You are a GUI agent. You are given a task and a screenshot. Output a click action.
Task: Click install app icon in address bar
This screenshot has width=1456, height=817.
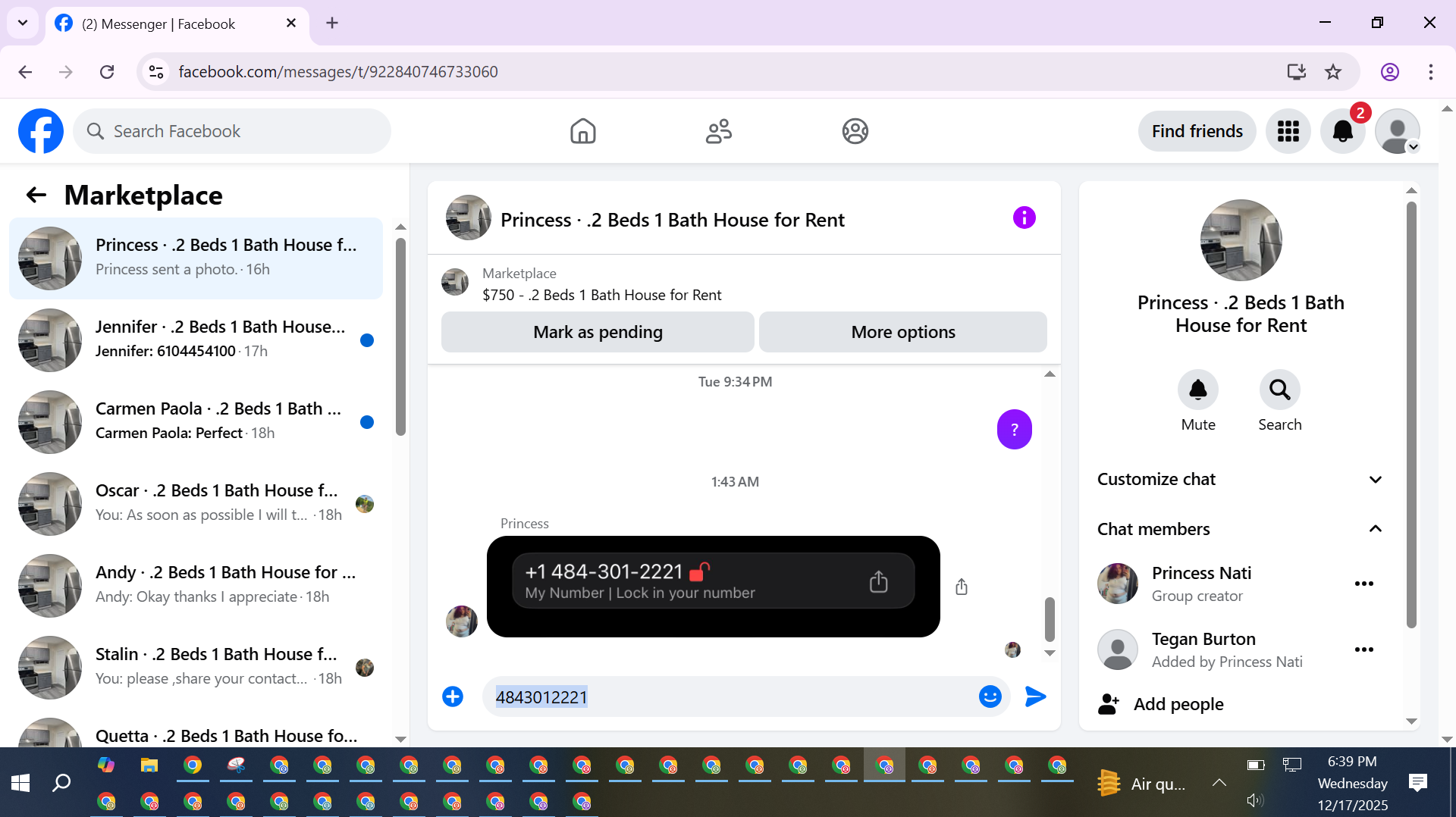(x=1296, y=72)
